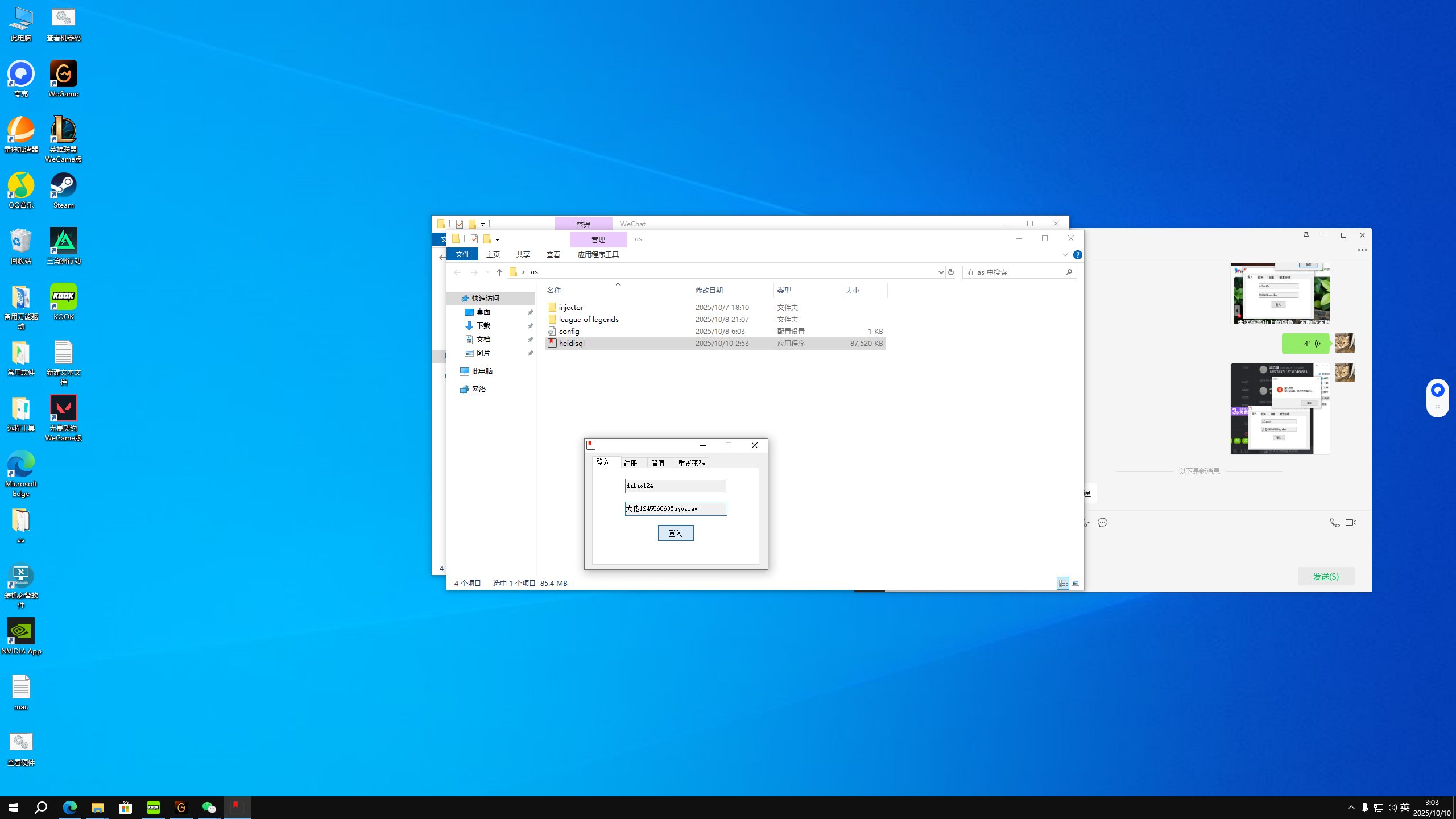
Task: Click the dalao124 username field
Action: point(675,486)
